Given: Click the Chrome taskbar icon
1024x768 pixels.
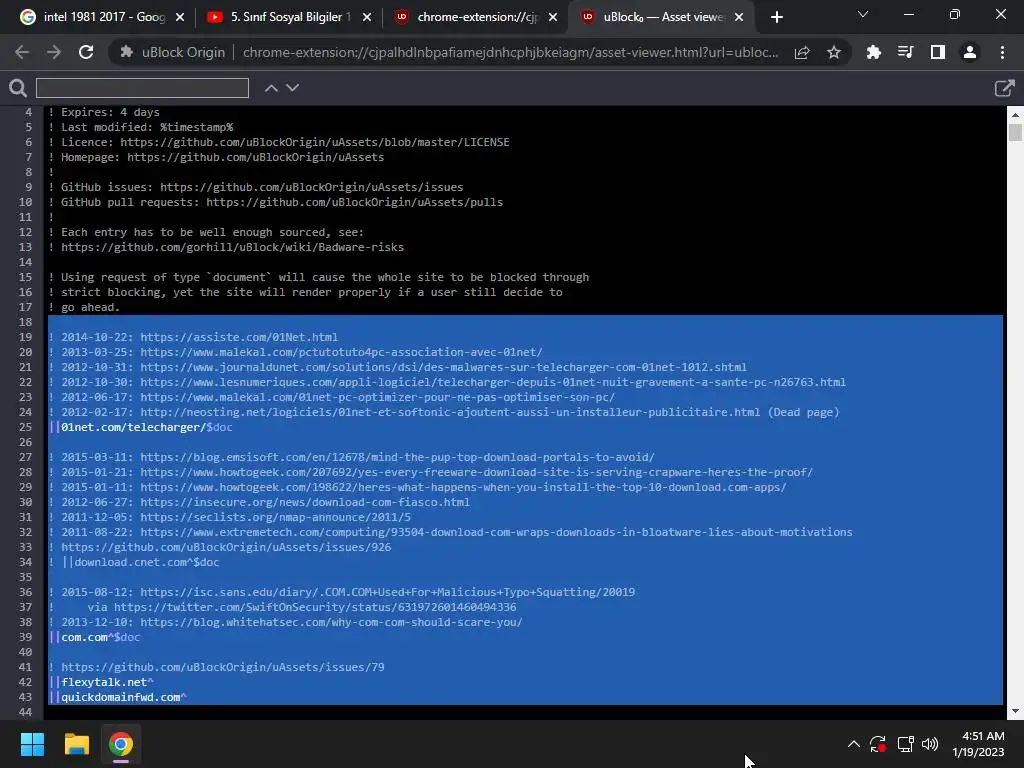Looking at the screenshot, I should (x=121, y=744).
